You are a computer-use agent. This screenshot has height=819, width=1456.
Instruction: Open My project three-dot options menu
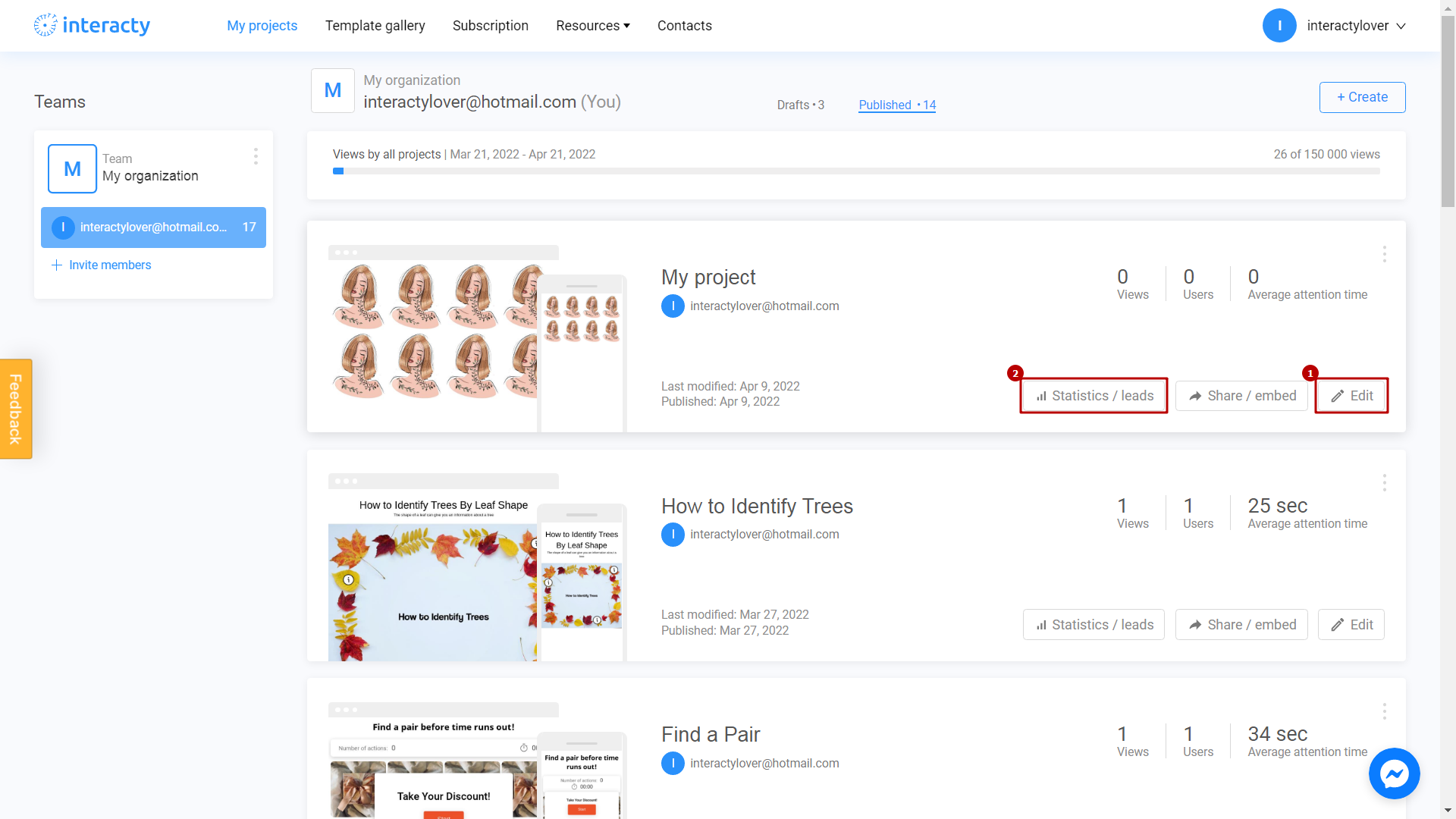coord(1384,254)
